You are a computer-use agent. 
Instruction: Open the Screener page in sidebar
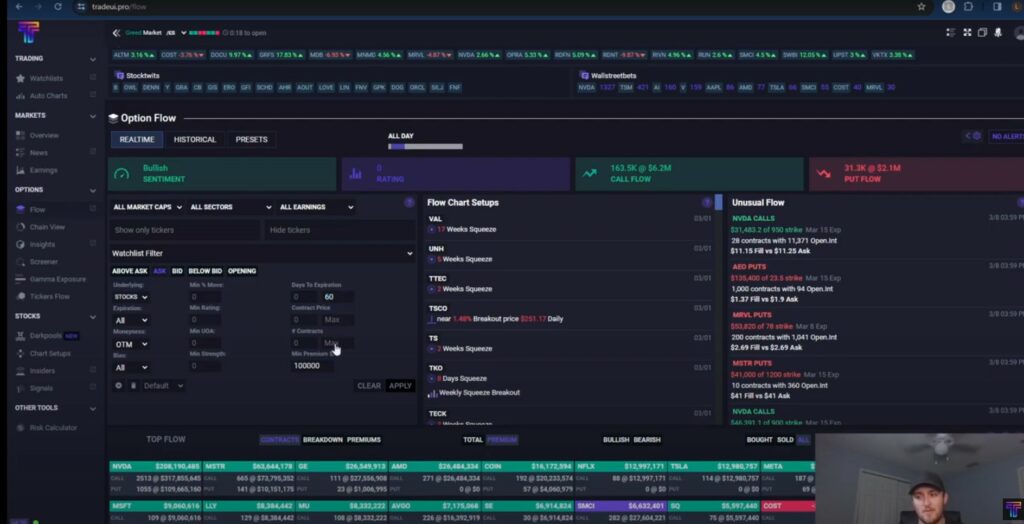[43, 261]
